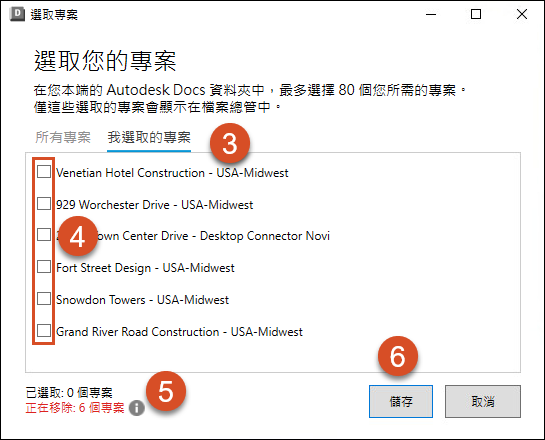Click 929 Worchester Drive - USA-Midwest label
Viewport: 545px width, 440px height.
(155, 205)
